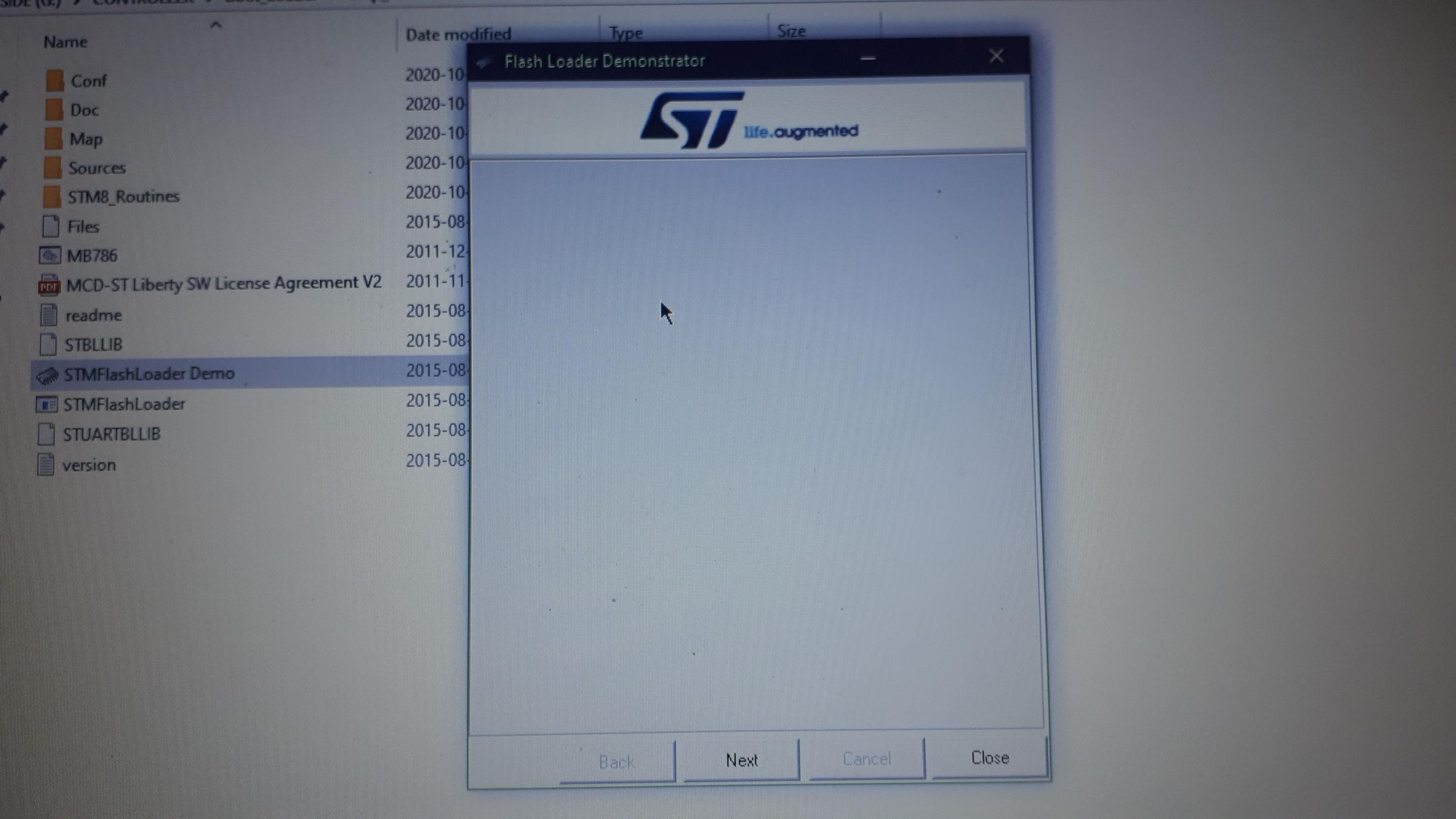Screen dimensions: 1456x819
Task: Select the STUARTBLLIB file entry
Action: (x=112, y=434)
